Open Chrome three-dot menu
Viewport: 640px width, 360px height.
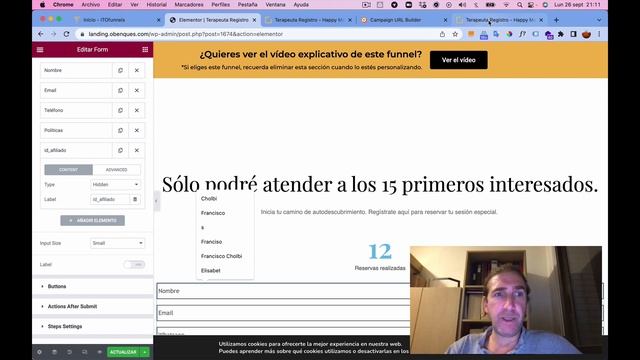(x=599, y=34)
